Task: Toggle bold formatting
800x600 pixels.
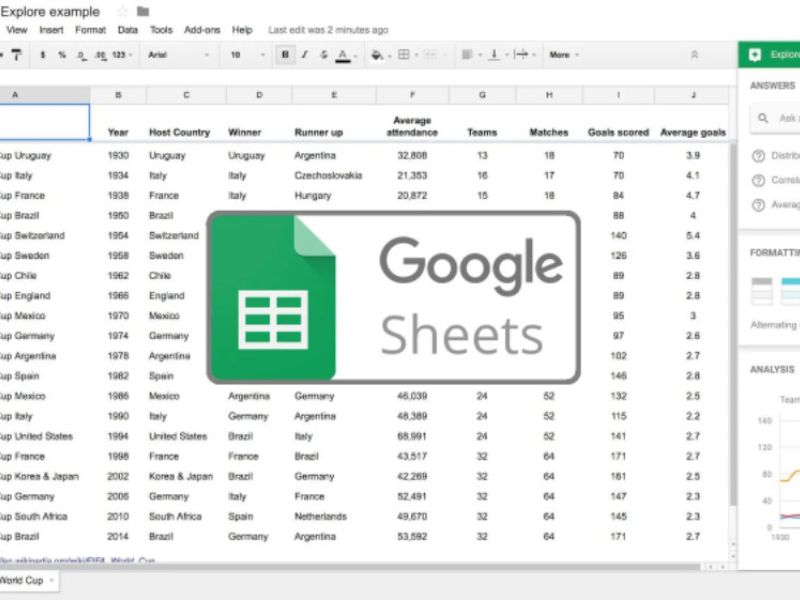Action: tap(285, 54)
